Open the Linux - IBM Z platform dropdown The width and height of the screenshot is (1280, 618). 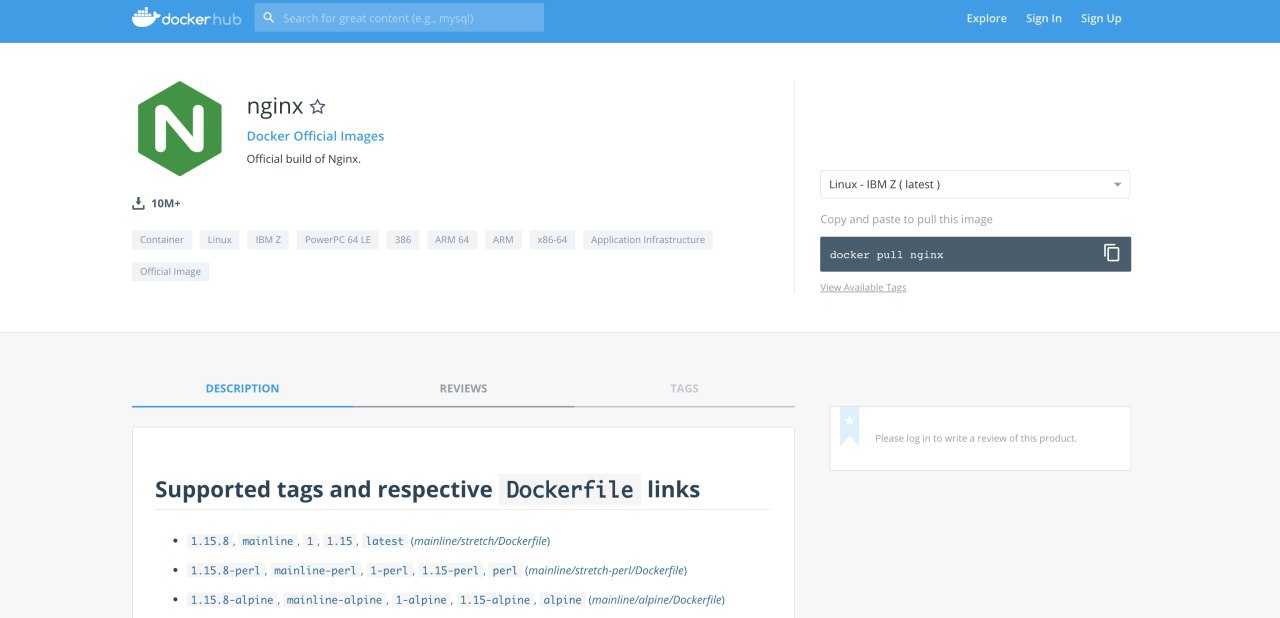975,184
